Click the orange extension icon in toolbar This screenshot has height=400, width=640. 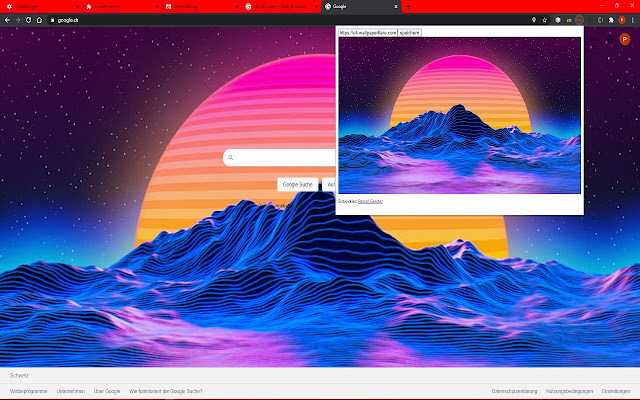click(569, 20)
